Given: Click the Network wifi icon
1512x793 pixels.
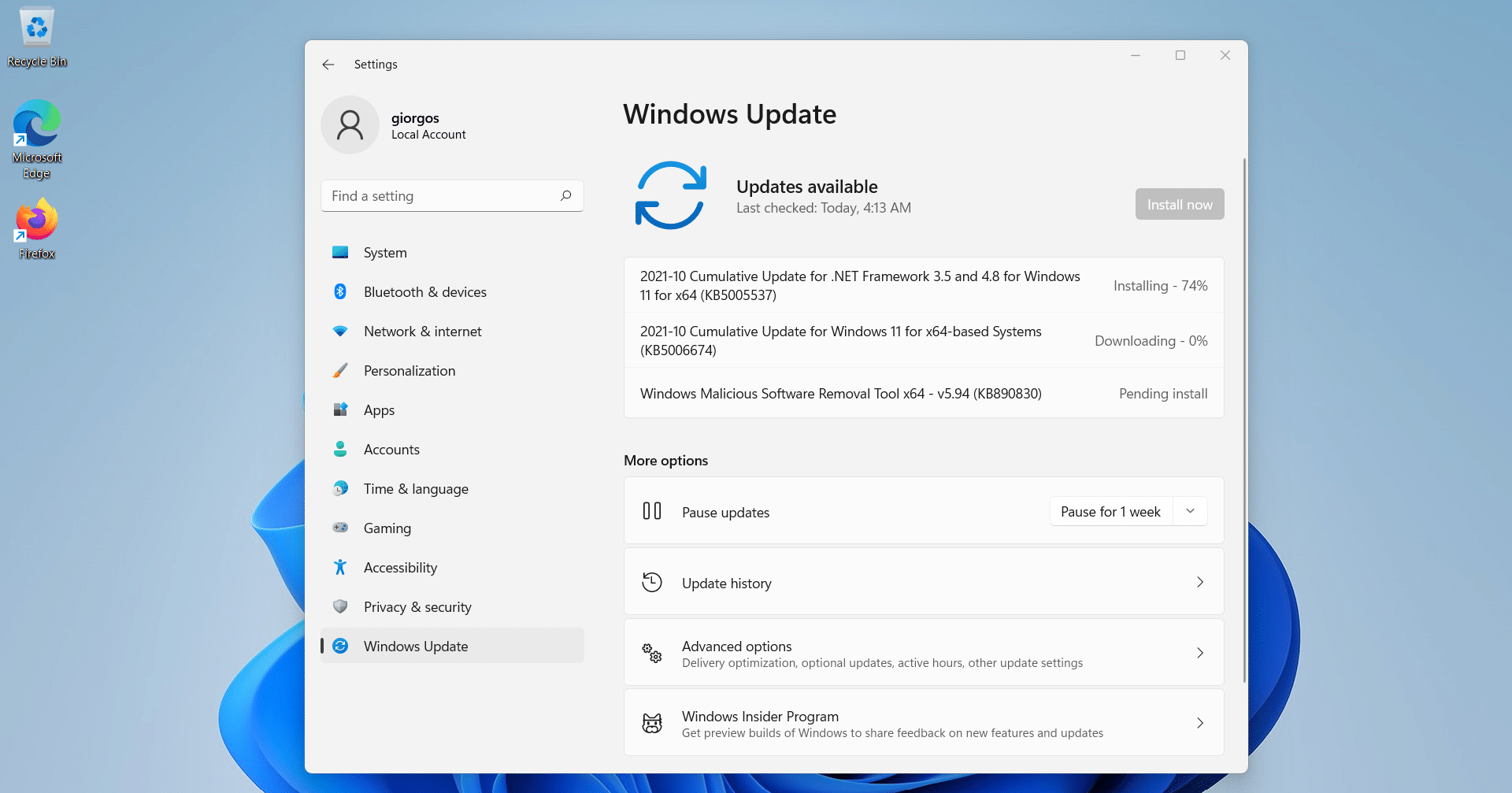Looking at the screenshot, I should point(340,332).
